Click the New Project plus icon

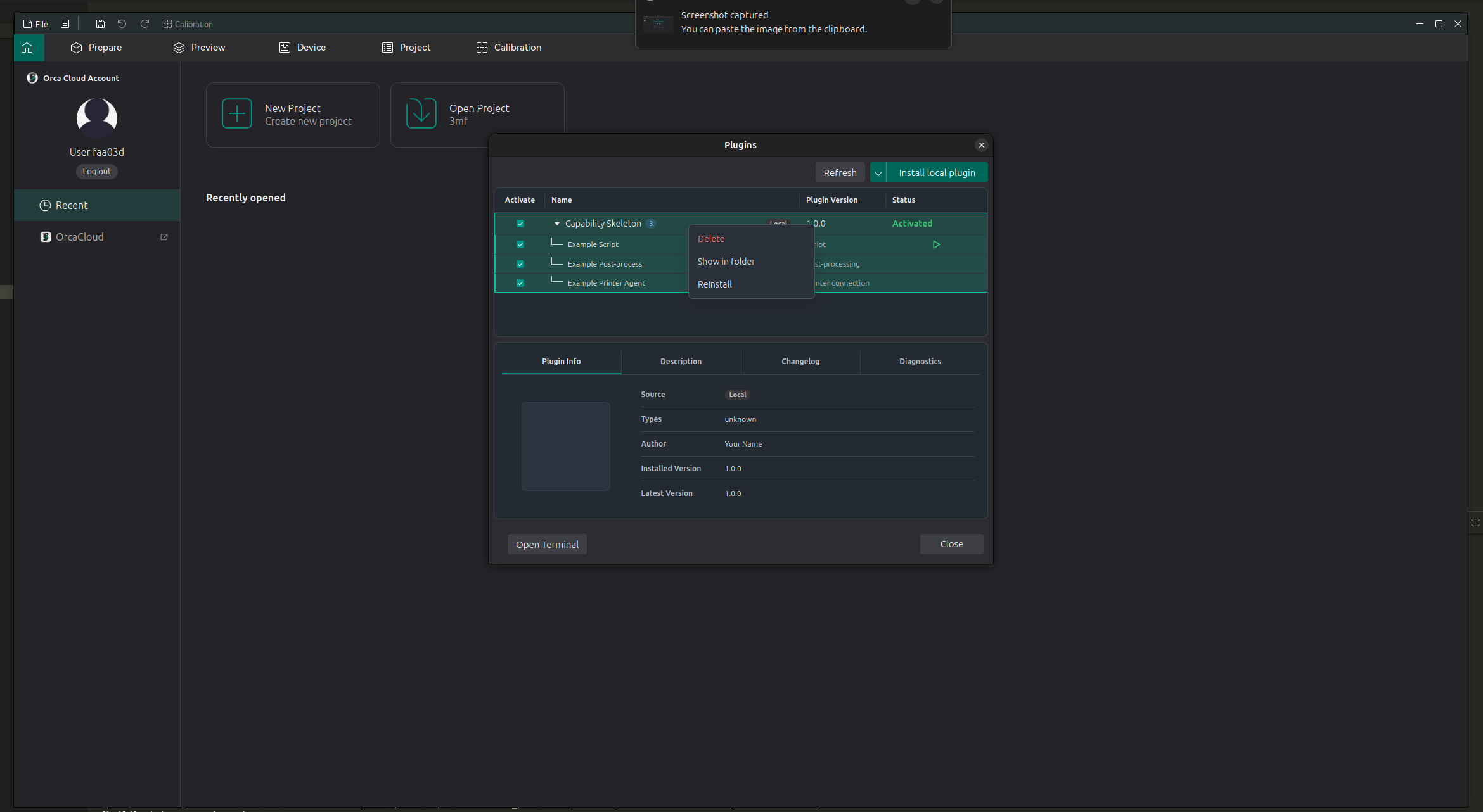point(237,114)
